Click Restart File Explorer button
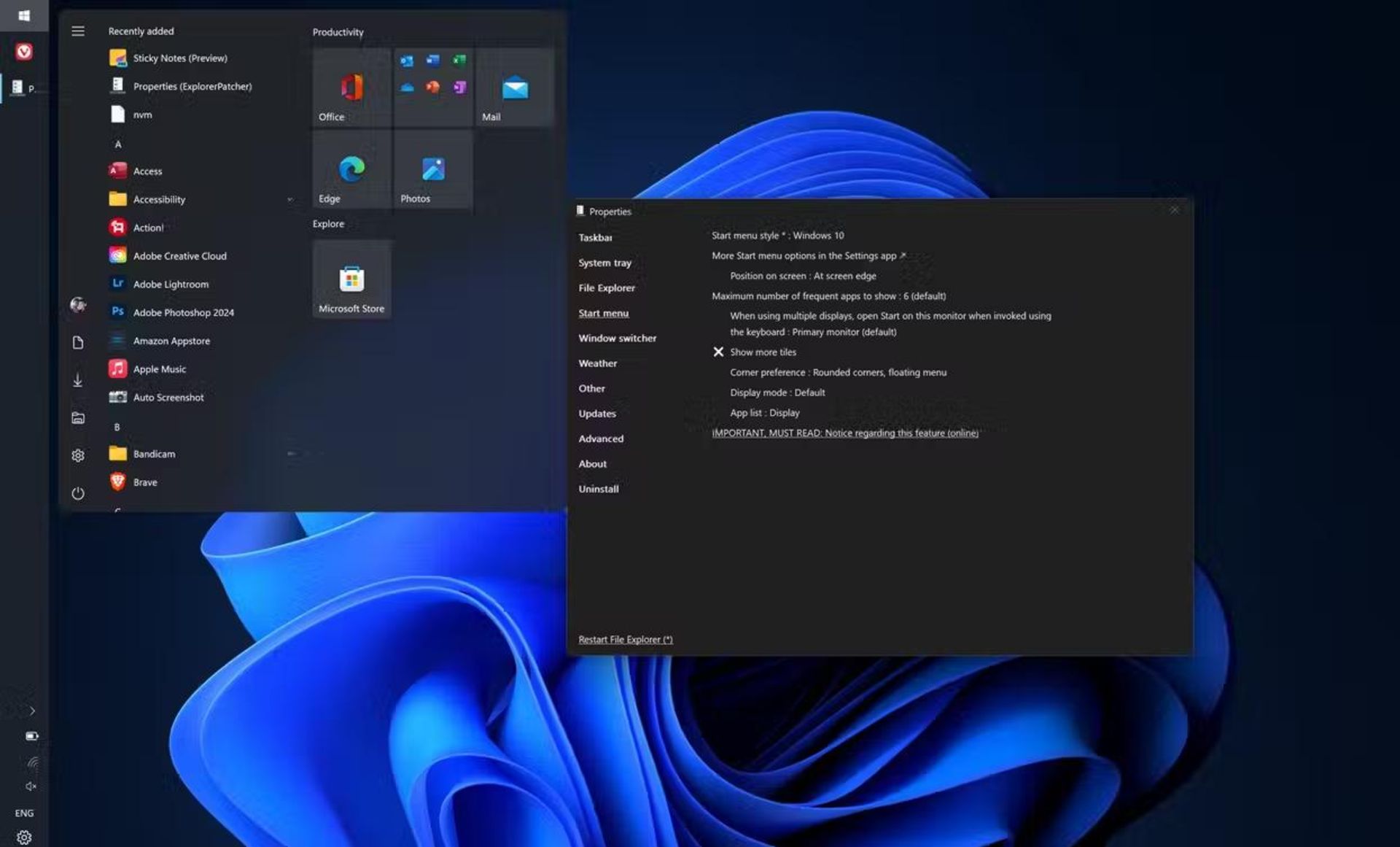 pos(625,639)
